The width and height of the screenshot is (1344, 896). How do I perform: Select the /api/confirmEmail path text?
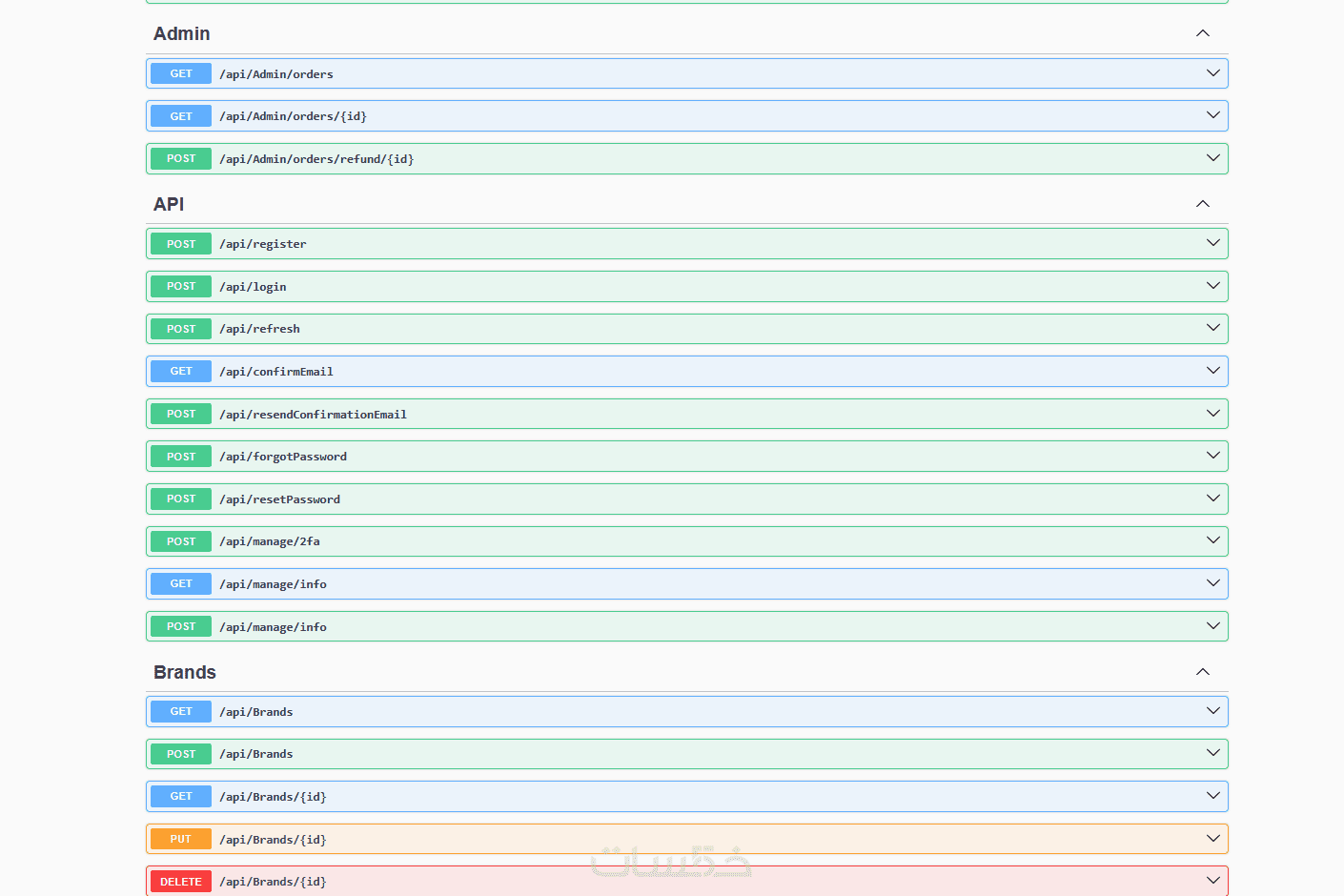coord(276,372)
